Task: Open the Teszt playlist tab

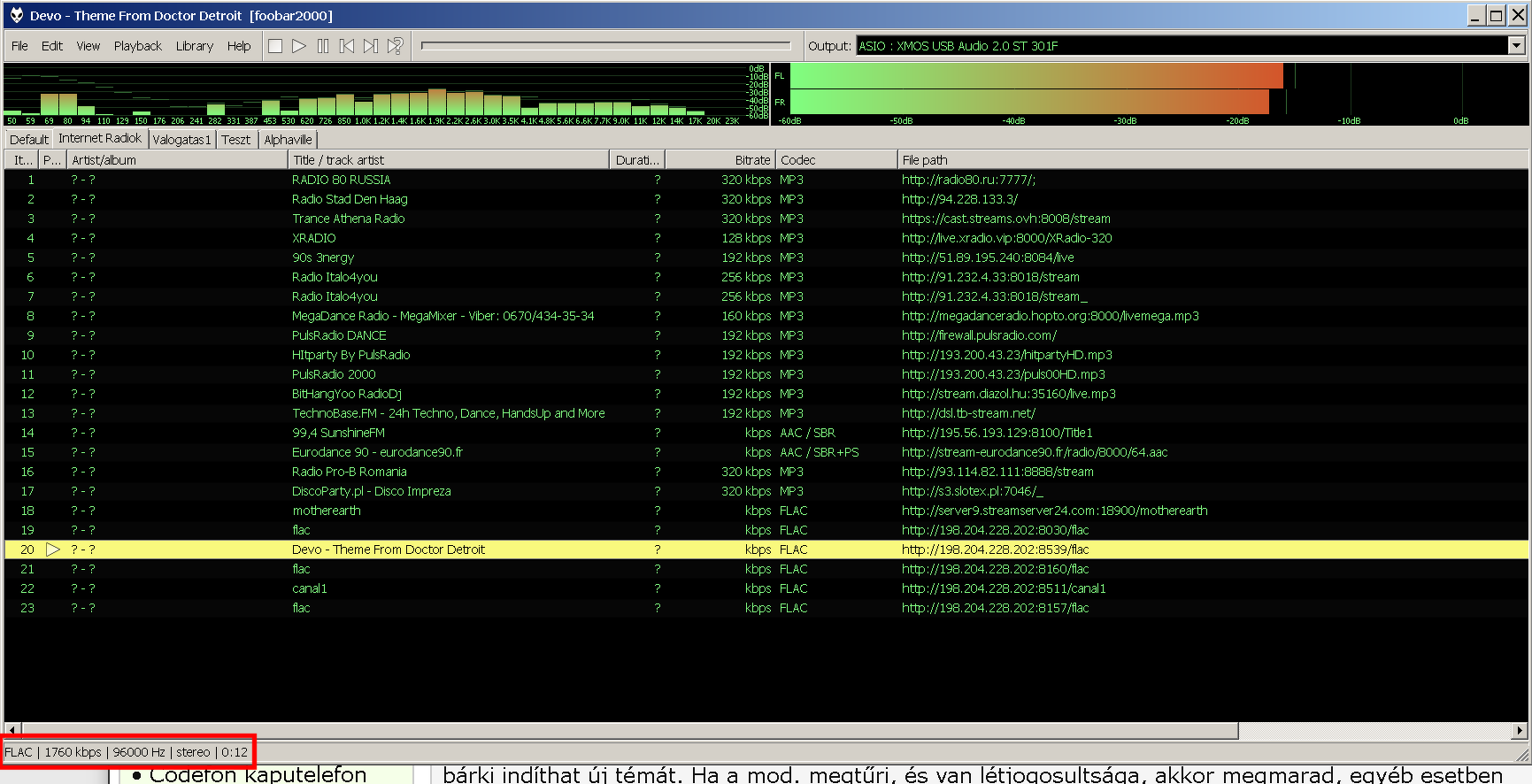Action: (x=236, y=140)
